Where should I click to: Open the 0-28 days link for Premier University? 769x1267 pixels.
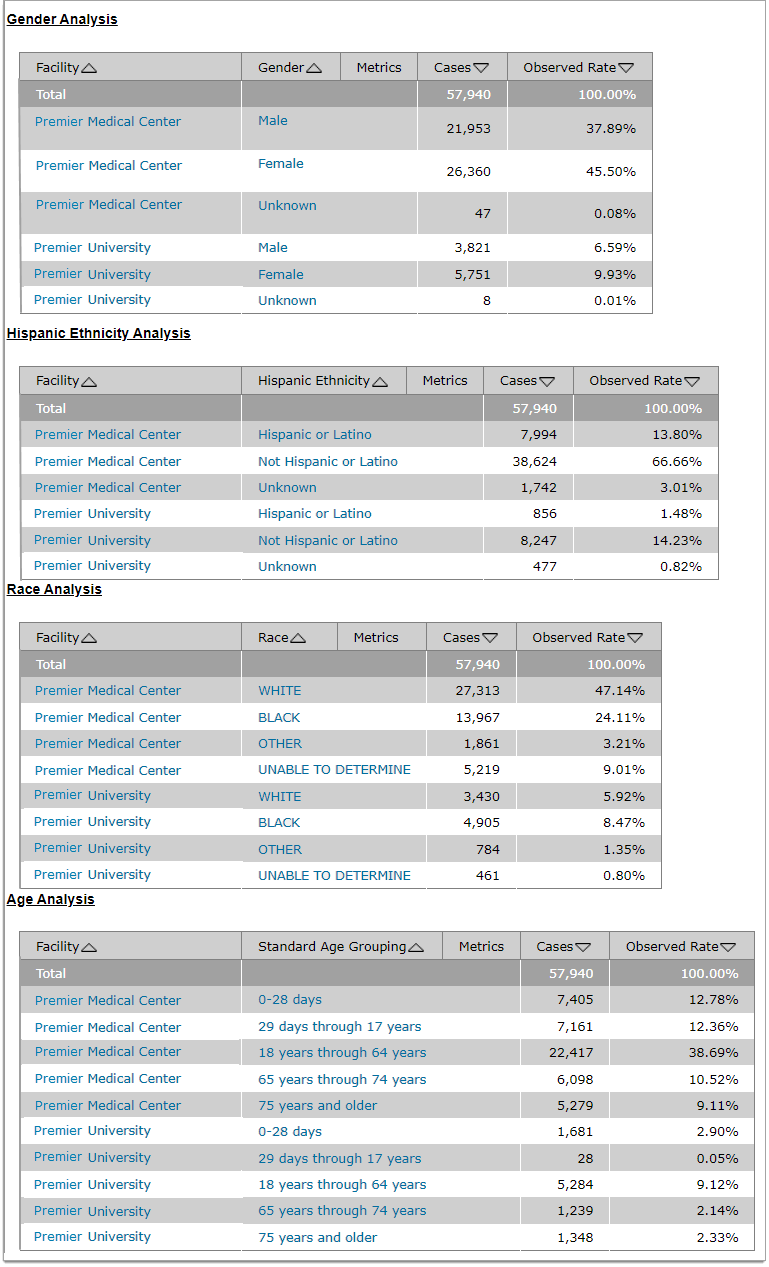[x=290, y=1130]
